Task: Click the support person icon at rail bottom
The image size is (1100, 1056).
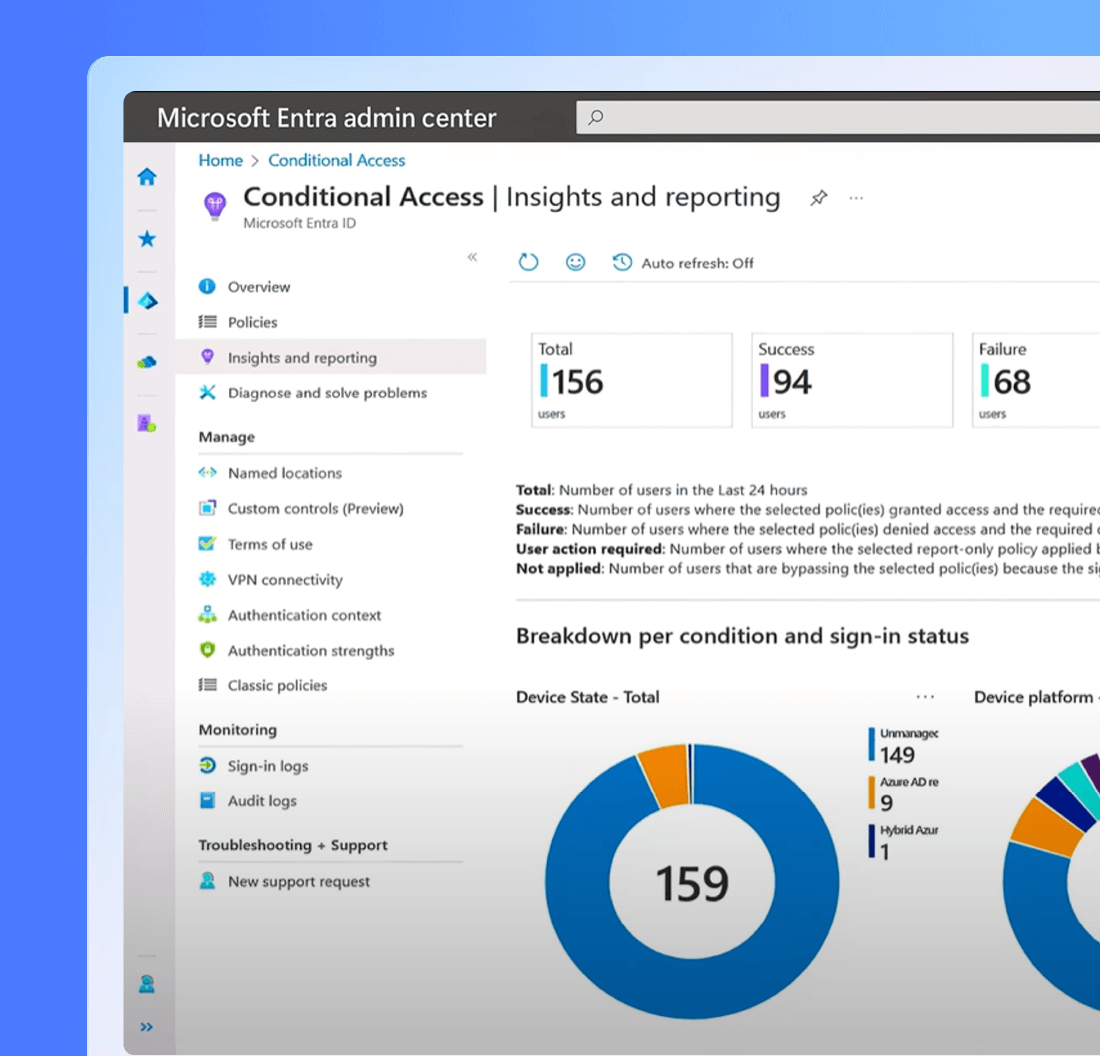Action: pos(147,984)
